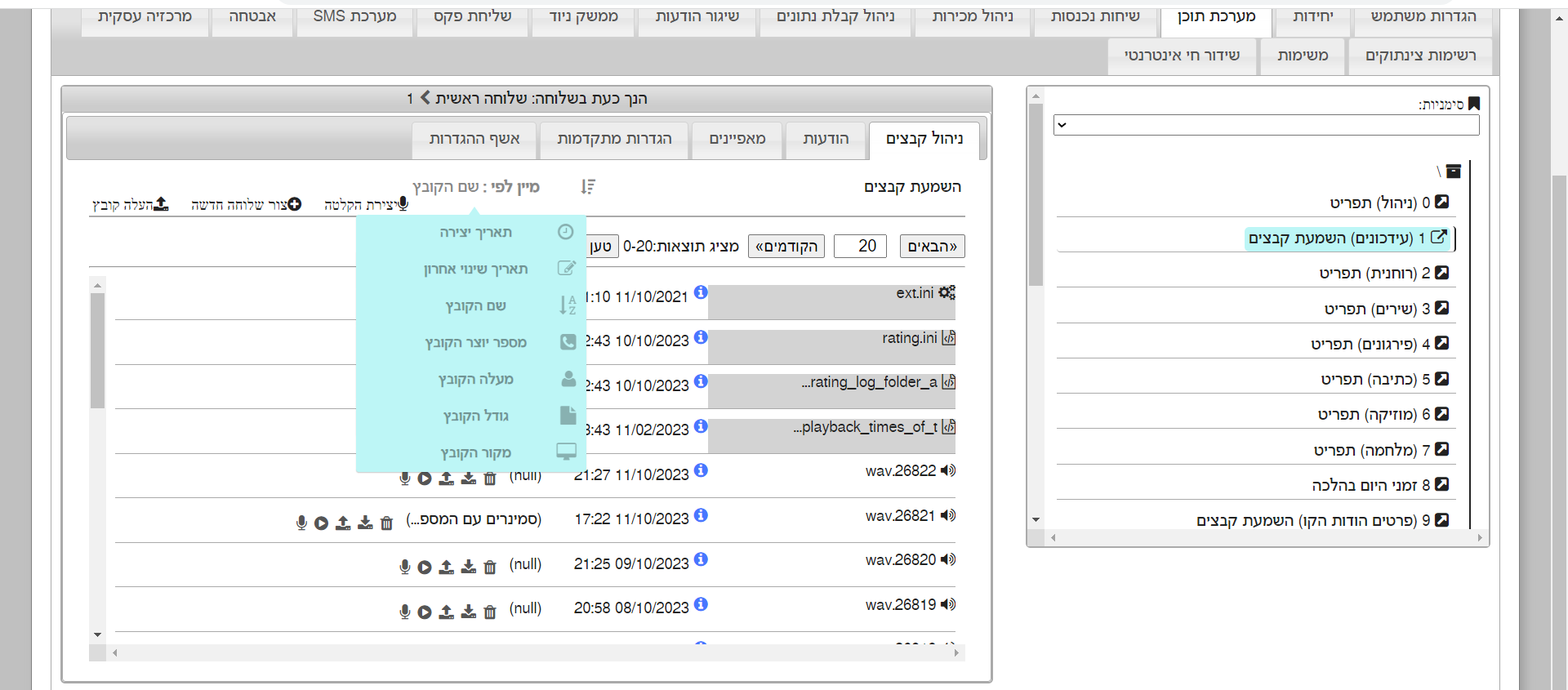This screenshot has height=690, width=1568.
Task: Click the gears icon beside ext.ini
Action: point(947,292)
